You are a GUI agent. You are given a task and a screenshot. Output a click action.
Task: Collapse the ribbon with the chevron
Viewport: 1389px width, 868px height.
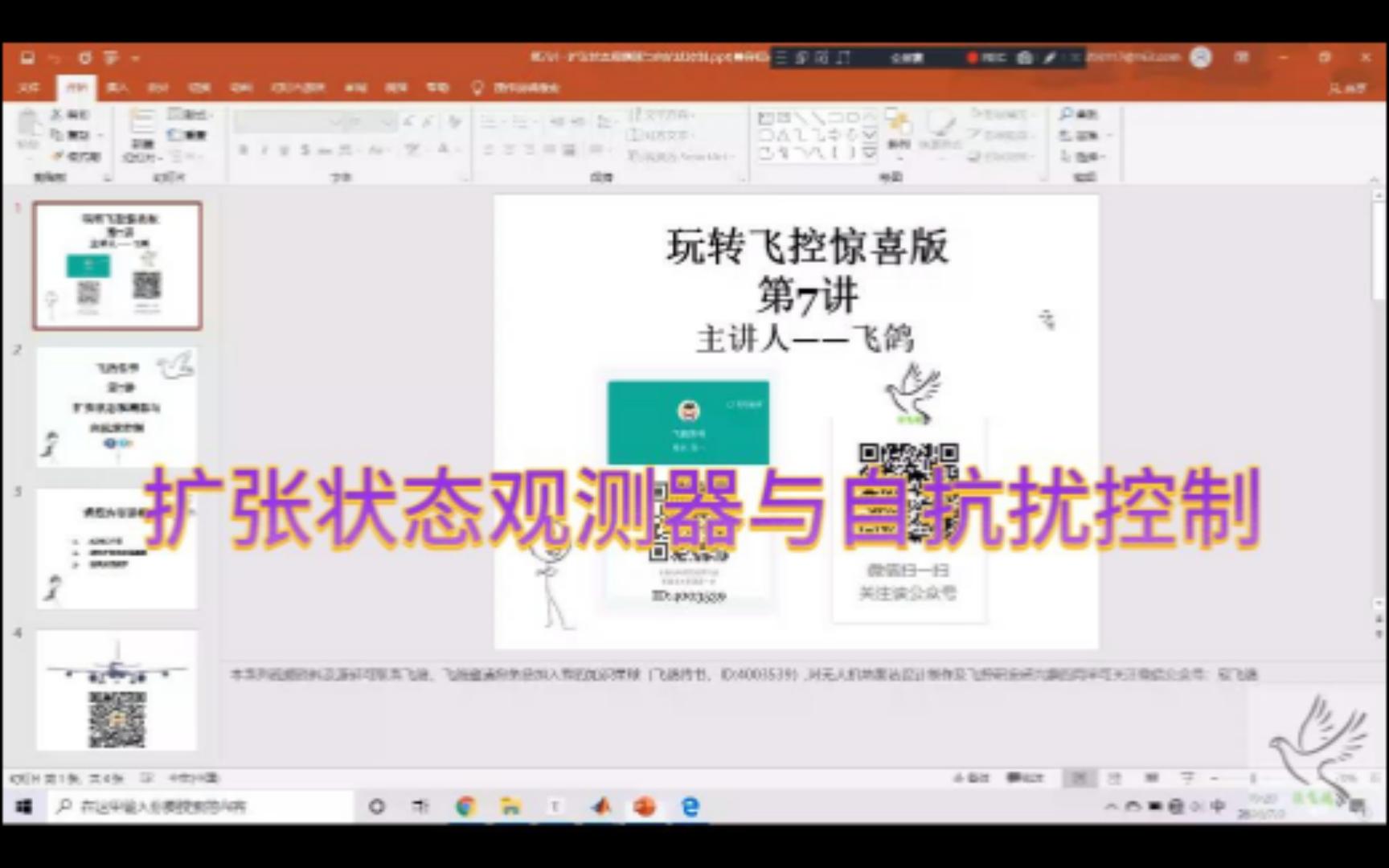click(1375, 178)
